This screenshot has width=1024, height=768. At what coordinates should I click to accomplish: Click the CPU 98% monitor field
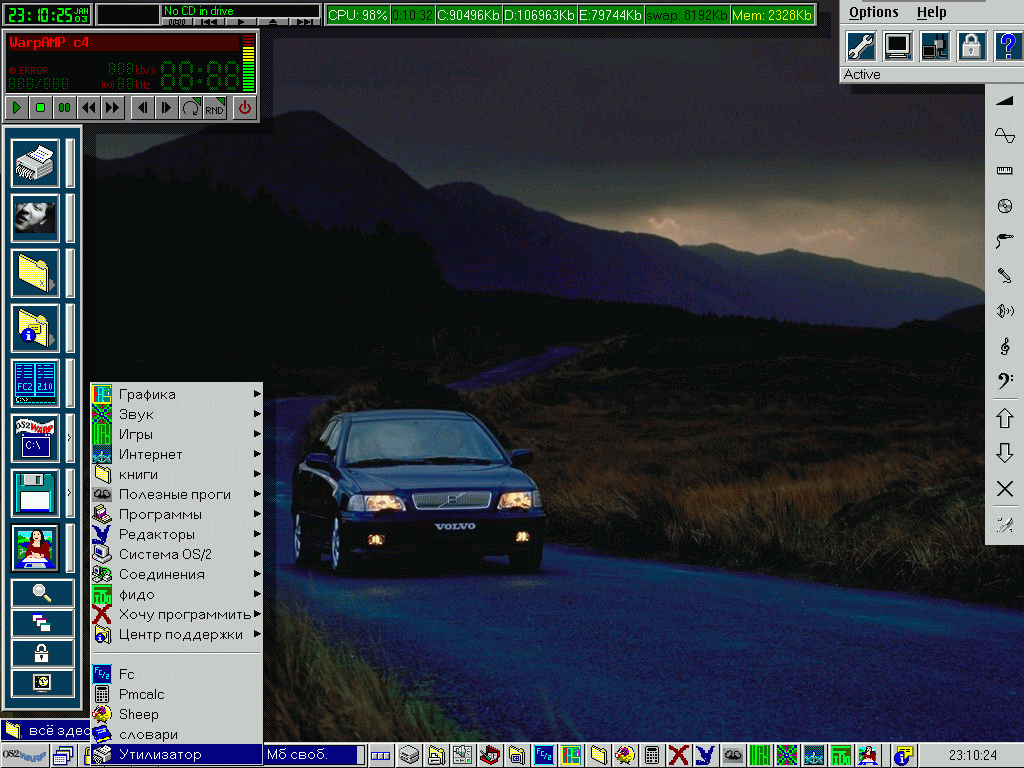pyautogui.click(x=357, y=15)
